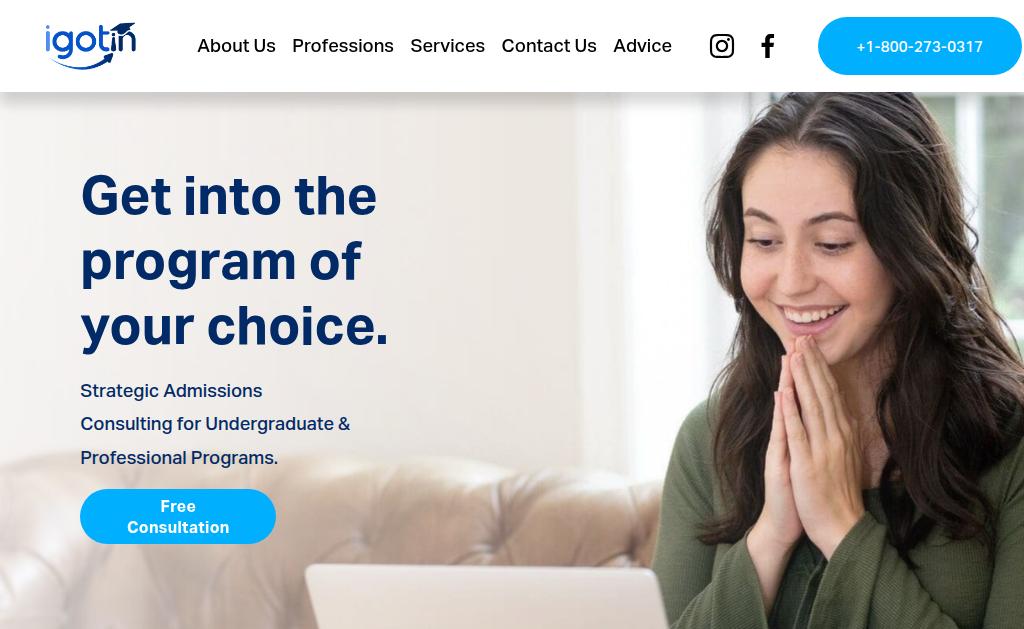Open the Facebook page icon
The height and width of the screenshot is (629, 1024).
click(768, 46)
